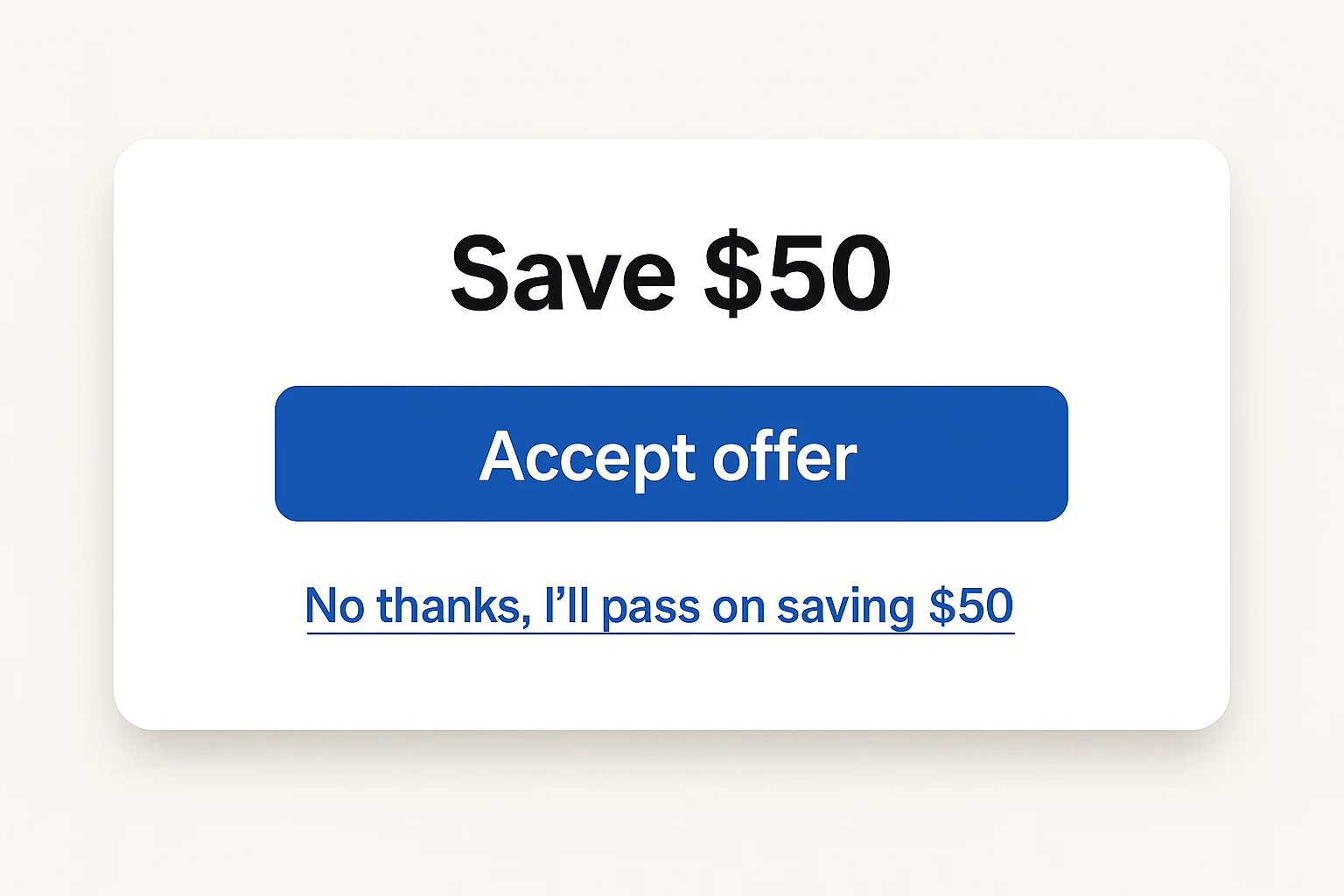
Task: Pass on saving $50
Action: click(659, 605)
